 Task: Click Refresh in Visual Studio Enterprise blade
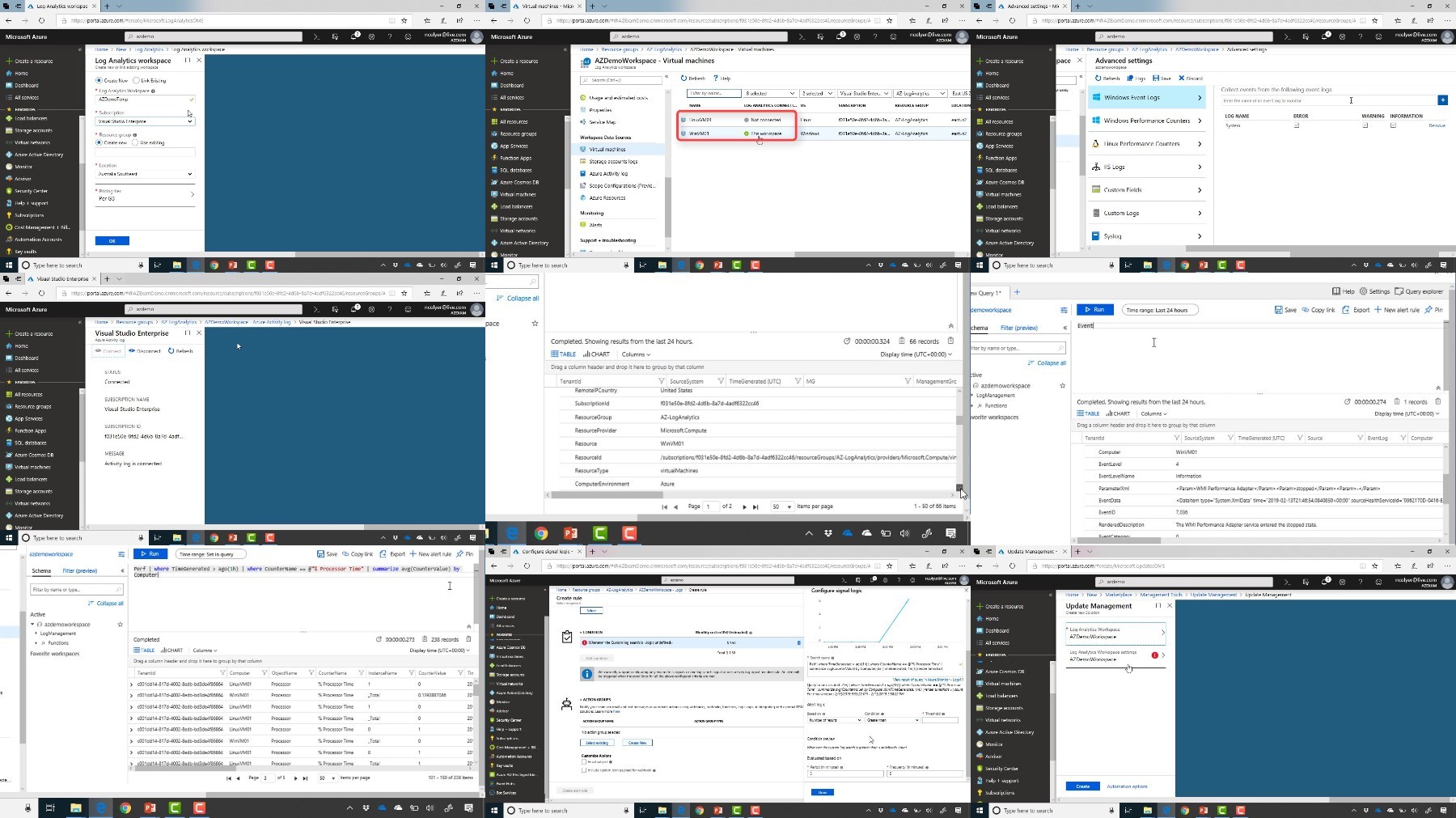[x=180, y=351]
